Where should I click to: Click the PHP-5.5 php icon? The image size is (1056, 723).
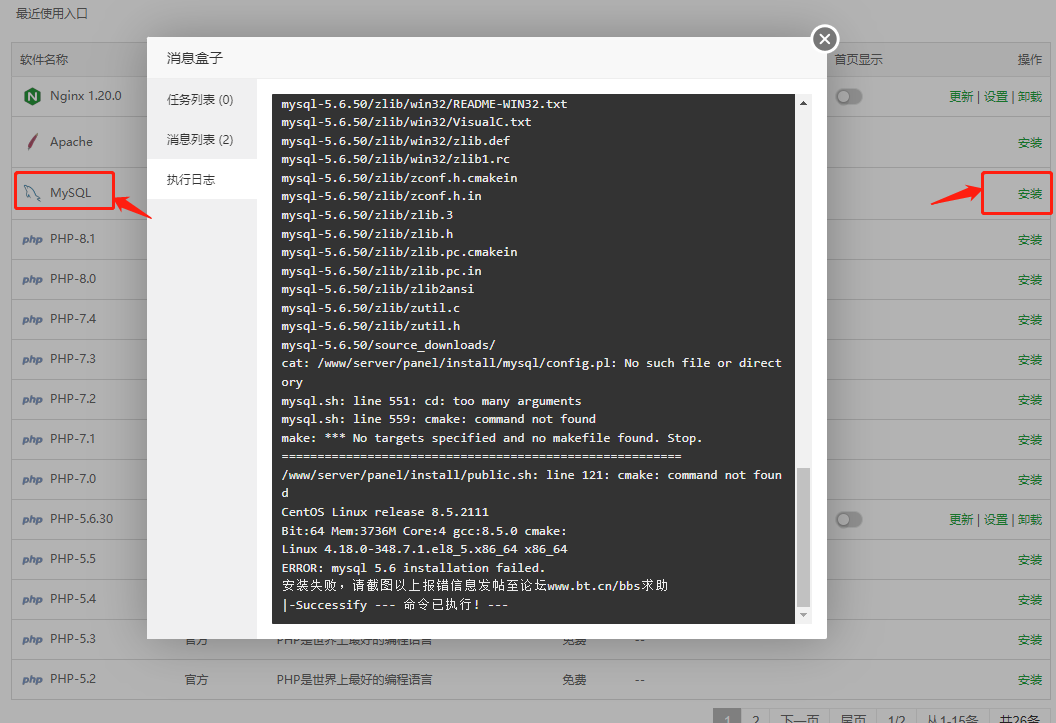[32, 559]
